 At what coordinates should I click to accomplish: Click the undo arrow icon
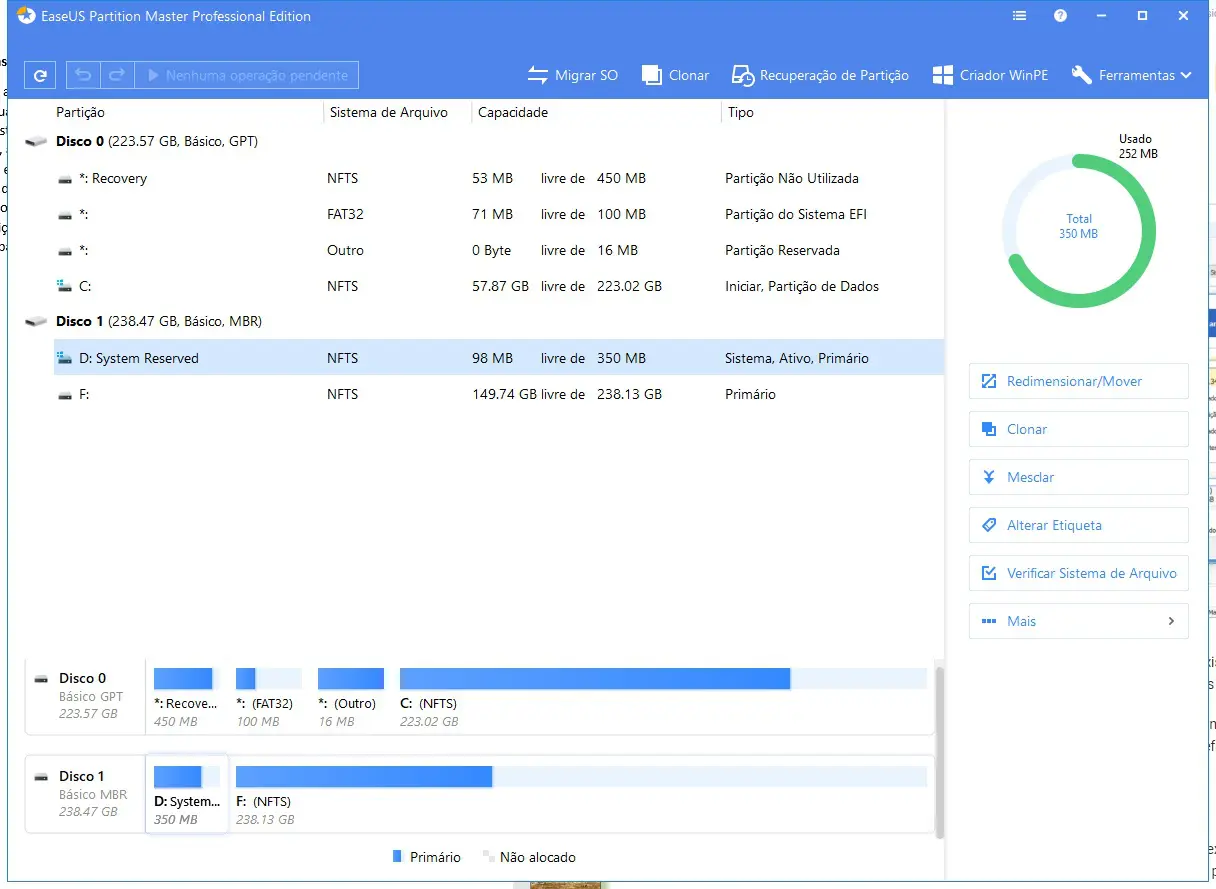(84, 75)
